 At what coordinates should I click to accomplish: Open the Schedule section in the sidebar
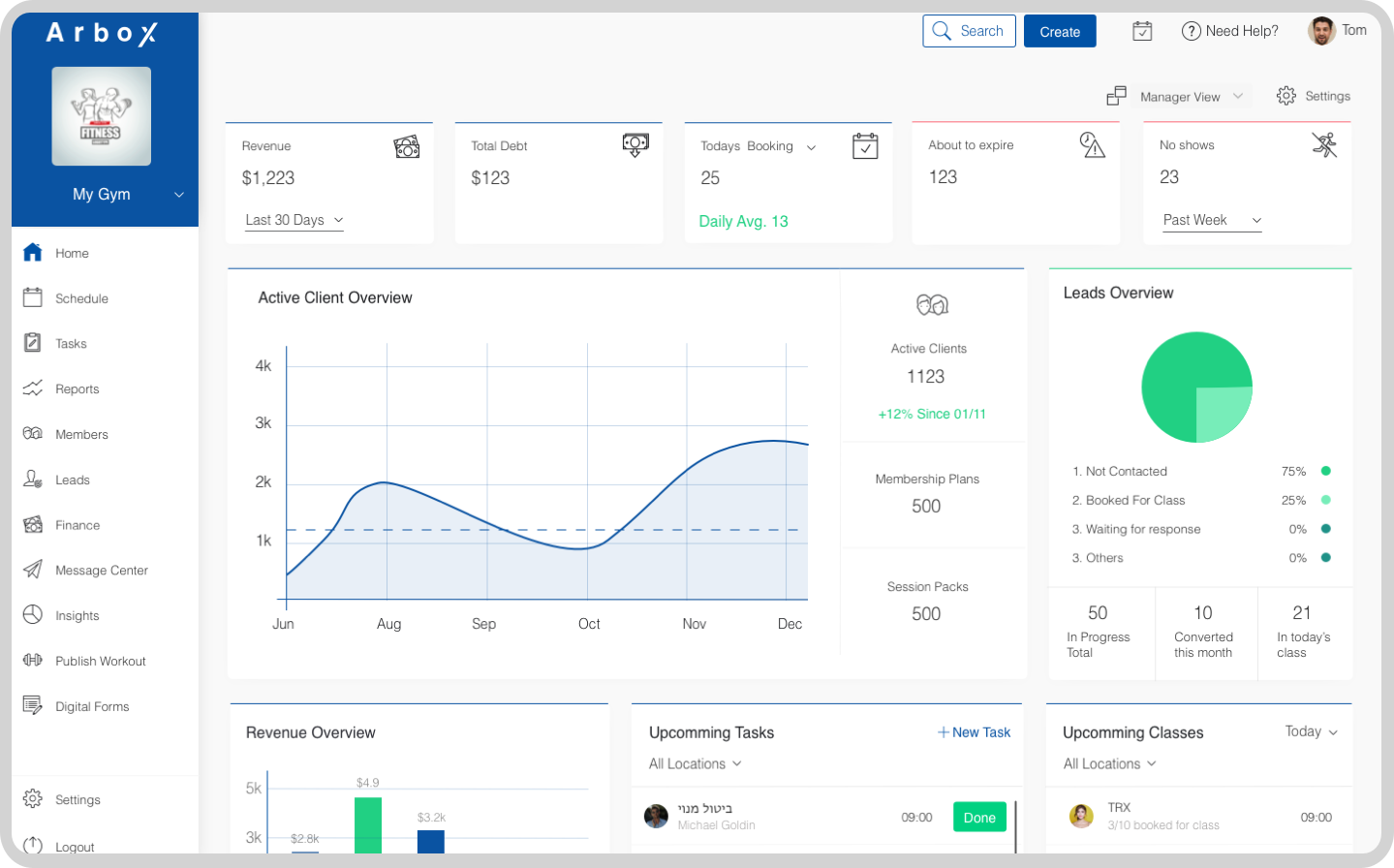(81, 298)
